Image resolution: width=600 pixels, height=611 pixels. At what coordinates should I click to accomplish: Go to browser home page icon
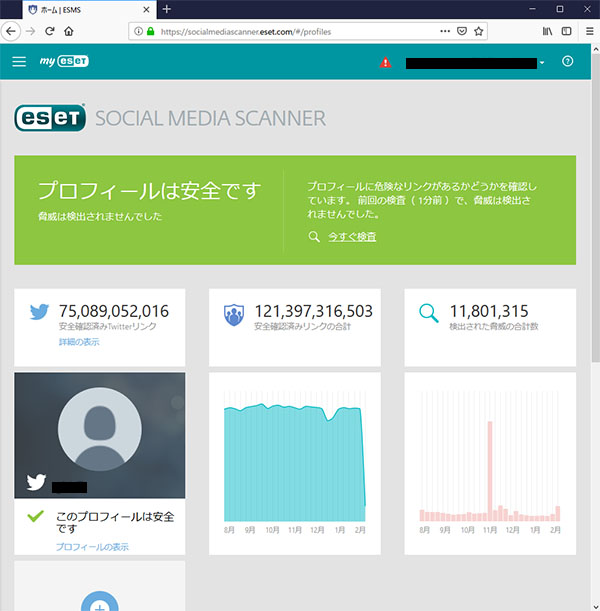69,31
